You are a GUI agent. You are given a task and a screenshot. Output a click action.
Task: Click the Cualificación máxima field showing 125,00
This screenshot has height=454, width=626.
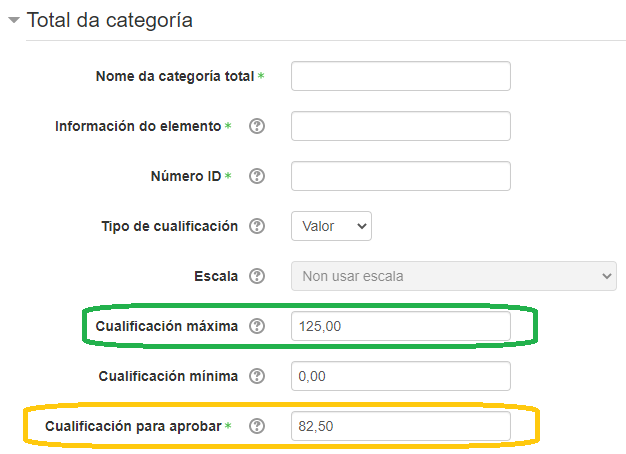coord(400,326)
